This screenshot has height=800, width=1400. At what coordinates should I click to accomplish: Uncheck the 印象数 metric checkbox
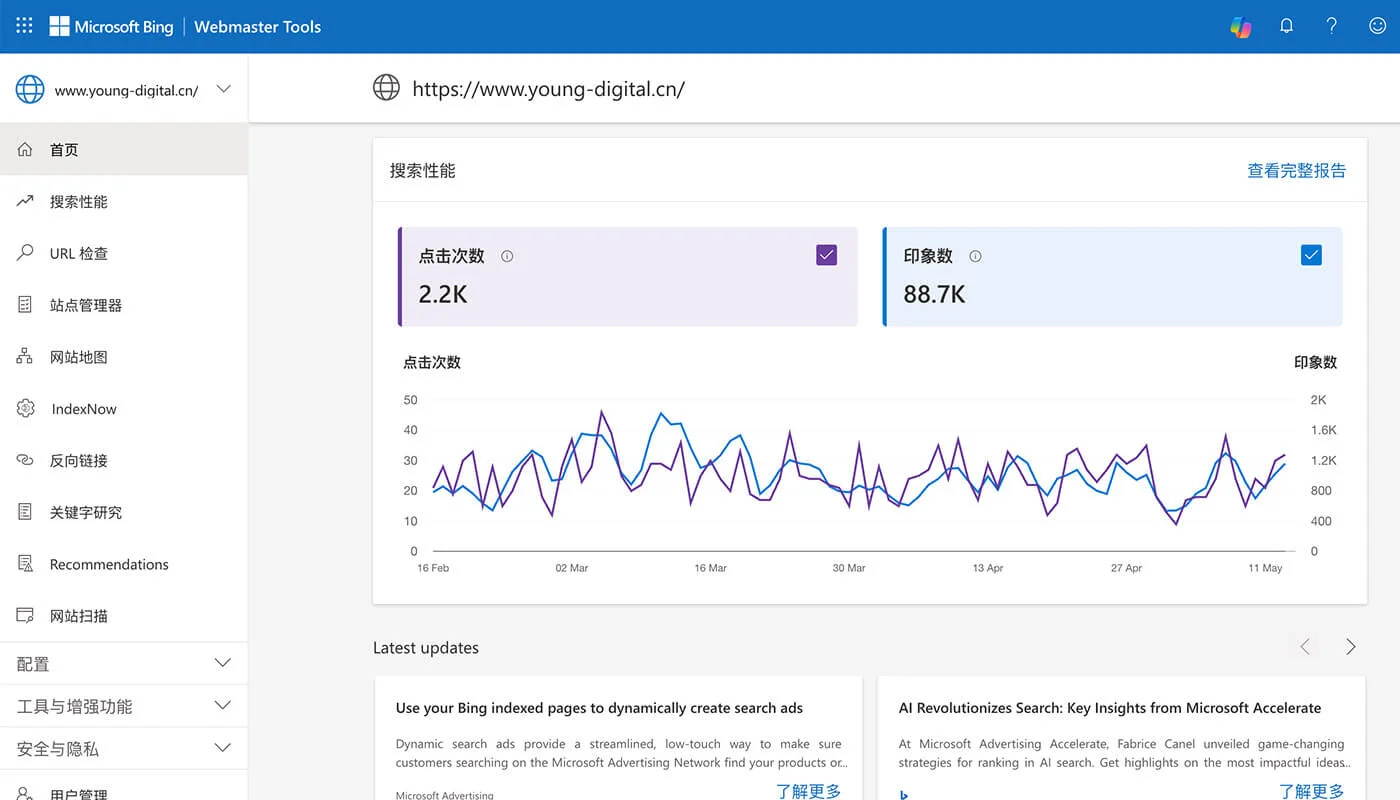[1311, 255]
